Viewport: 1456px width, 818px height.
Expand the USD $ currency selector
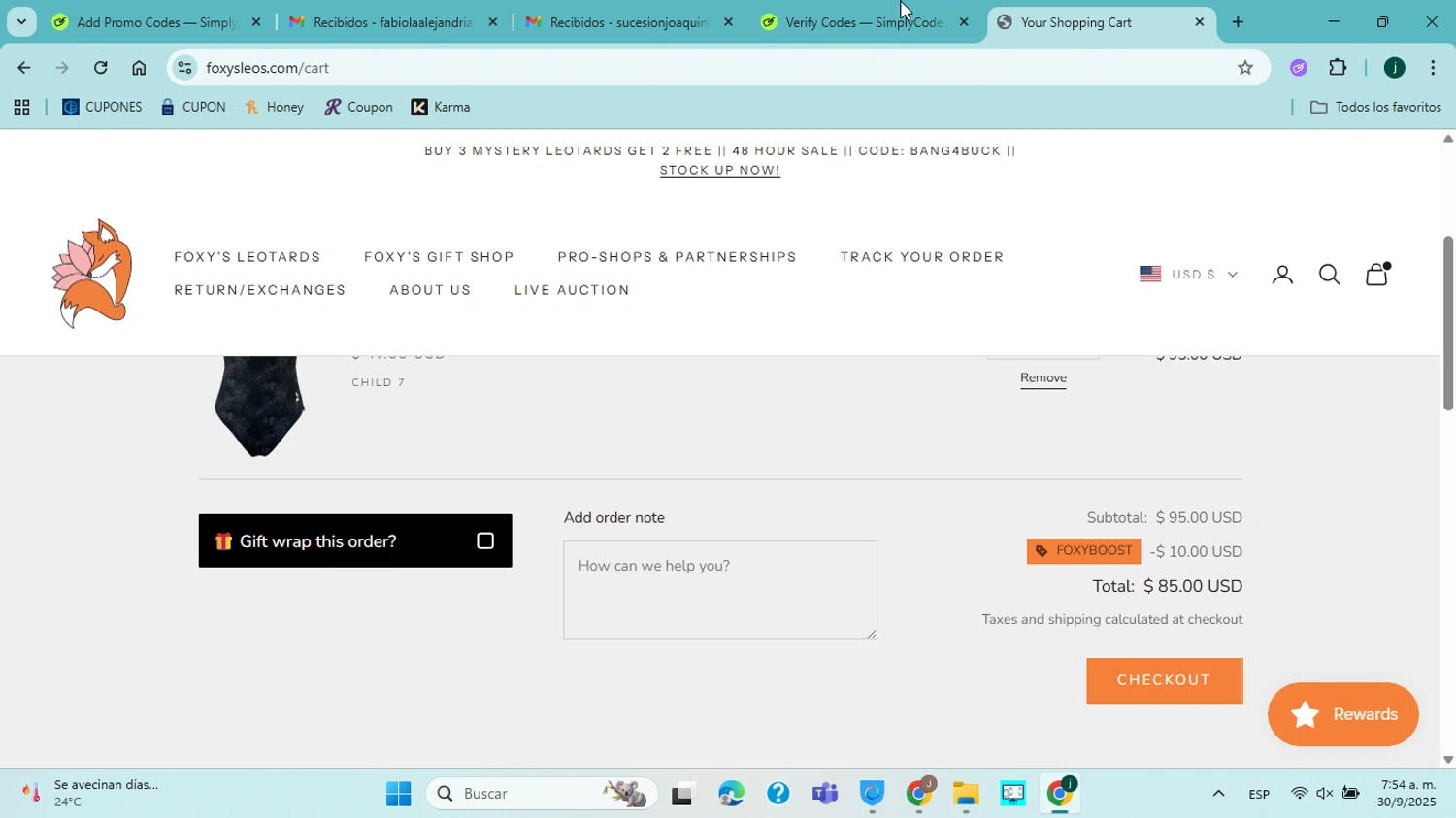click(x=1189, y=275)
